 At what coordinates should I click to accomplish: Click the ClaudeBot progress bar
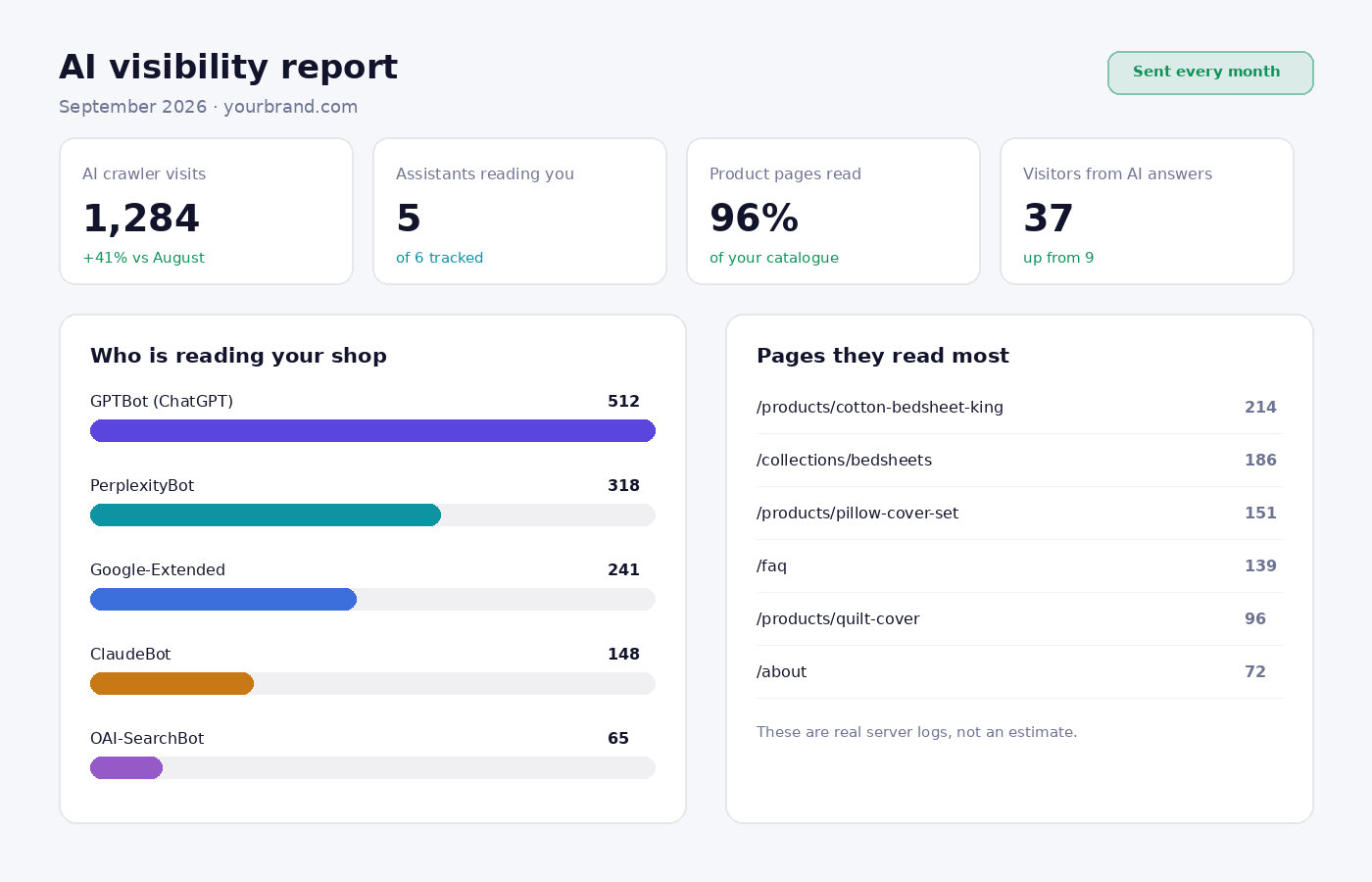[x=372, y=684]
